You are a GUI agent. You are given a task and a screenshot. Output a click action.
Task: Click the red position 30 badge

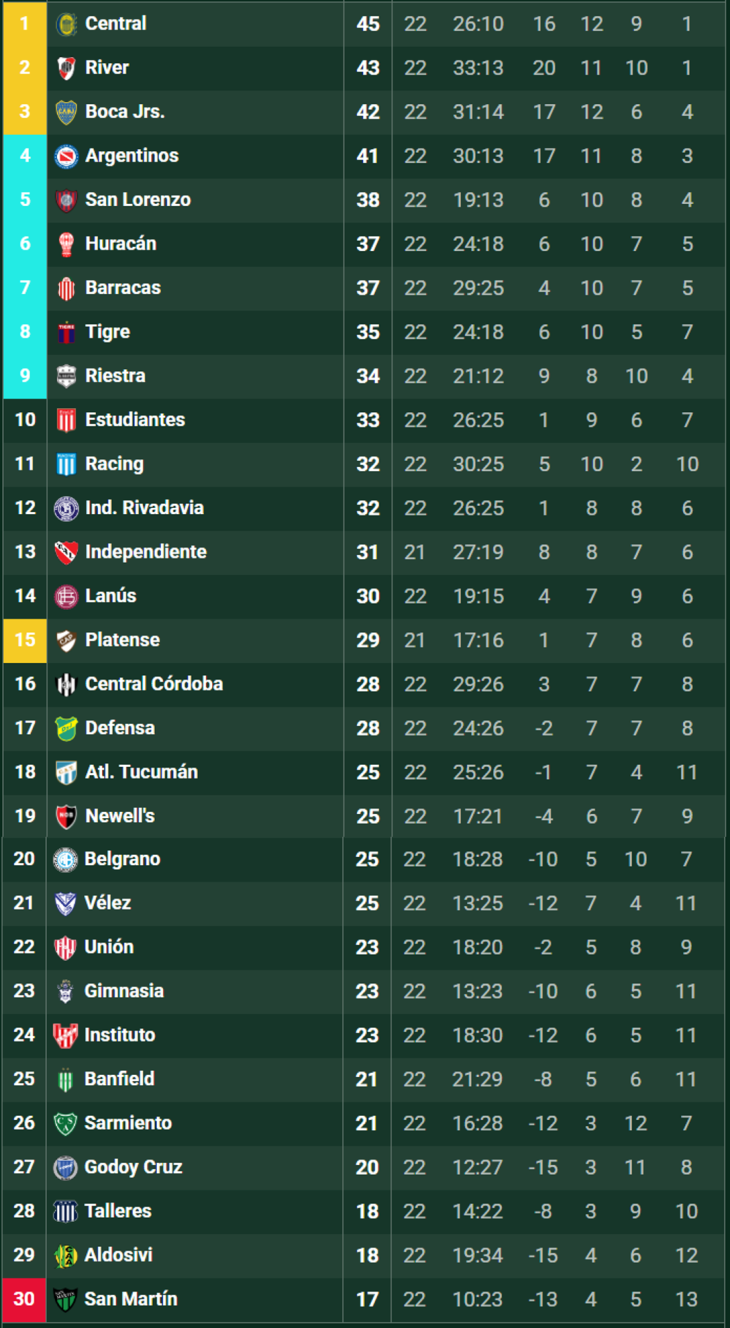[24, 1299]
